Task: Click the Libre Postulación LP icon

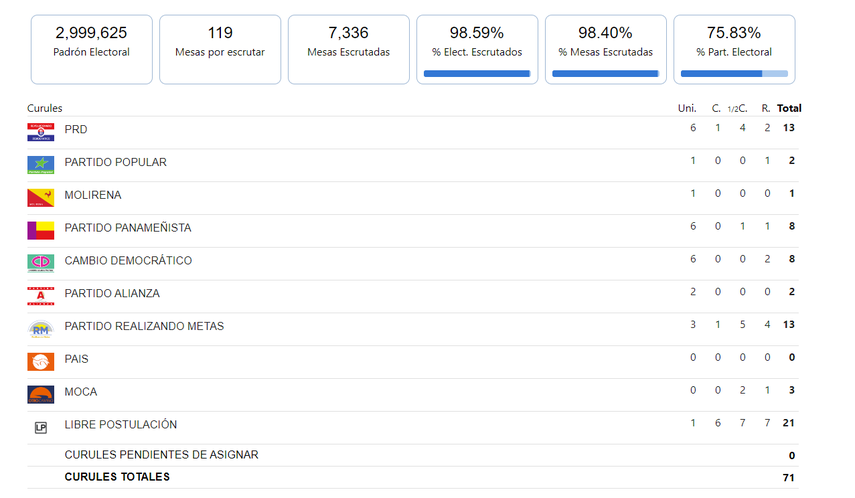Action: [x=40, y=427]
